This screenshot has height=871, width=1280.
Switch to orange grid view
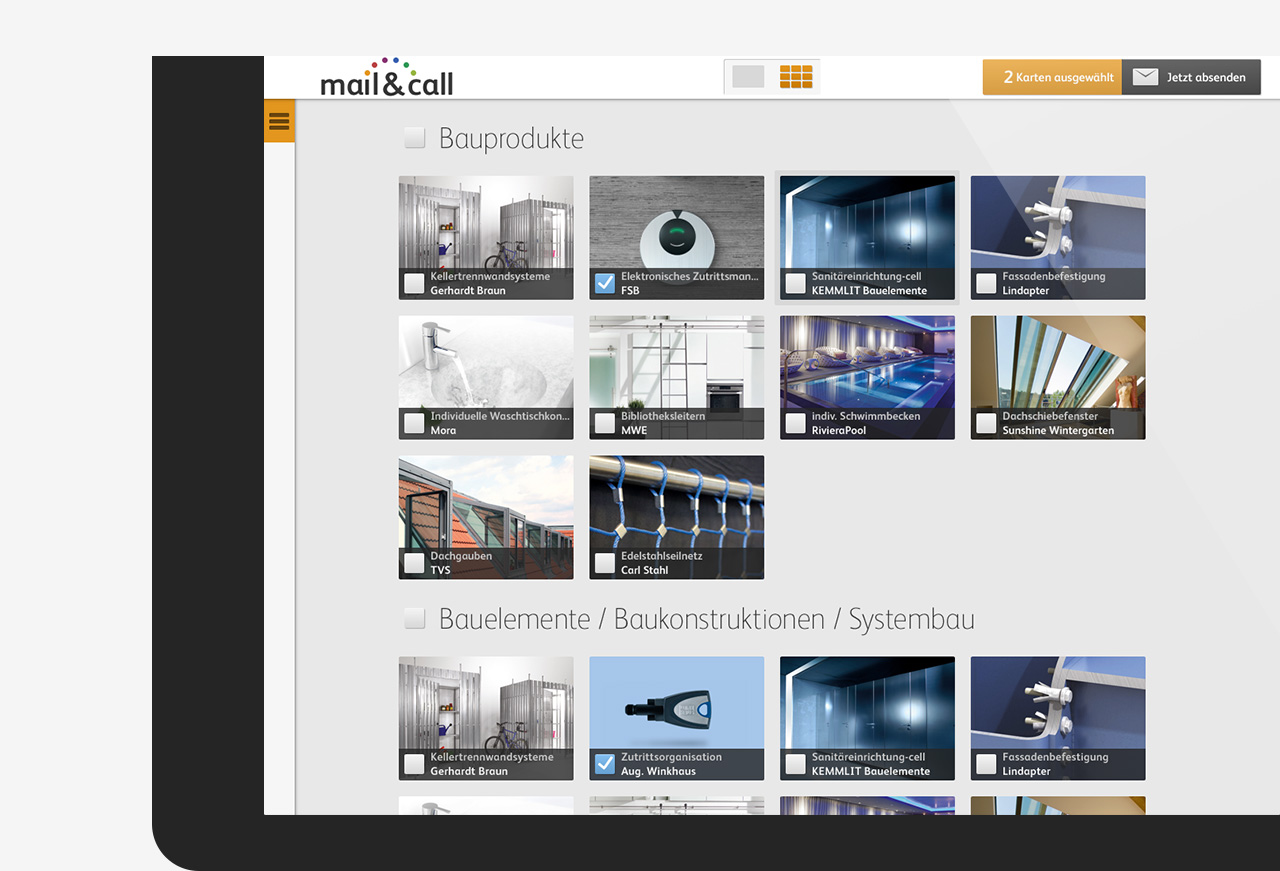[796, 77]
